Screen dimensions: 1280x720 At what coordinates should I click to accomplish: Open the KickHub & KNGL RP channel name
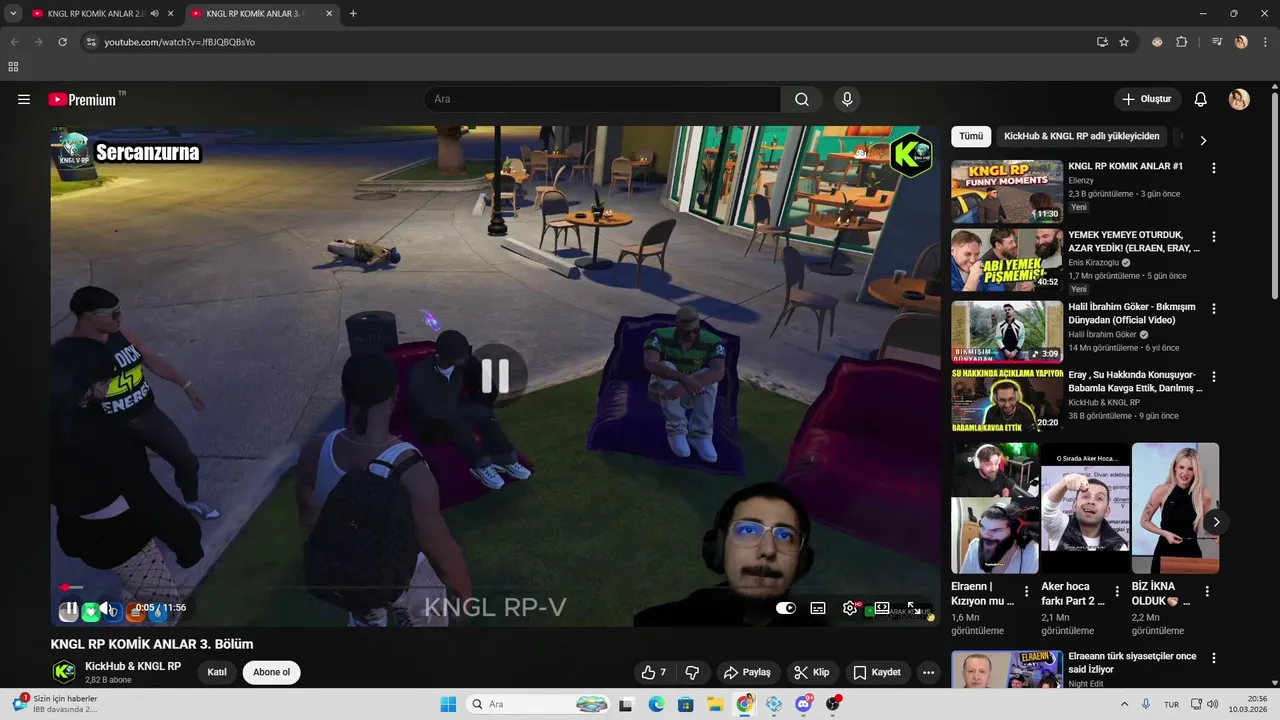pyautogui.click(x=133, y=666)
